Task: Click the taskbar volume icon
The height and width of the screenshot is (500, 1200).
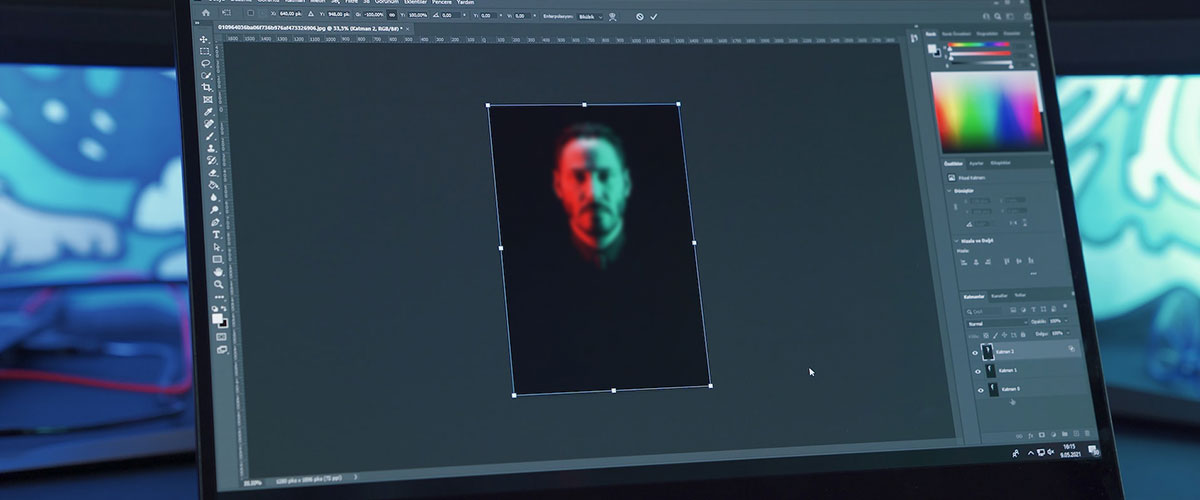Action: click(x=1051, y=453)
